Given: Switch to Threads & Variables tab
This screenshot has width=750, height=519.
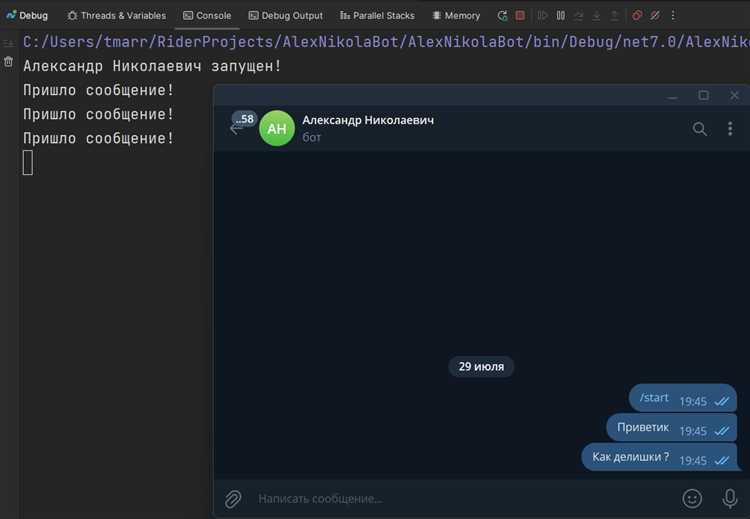Looking at the screenshot, I should pyautogui.click(x=117, y=15).
